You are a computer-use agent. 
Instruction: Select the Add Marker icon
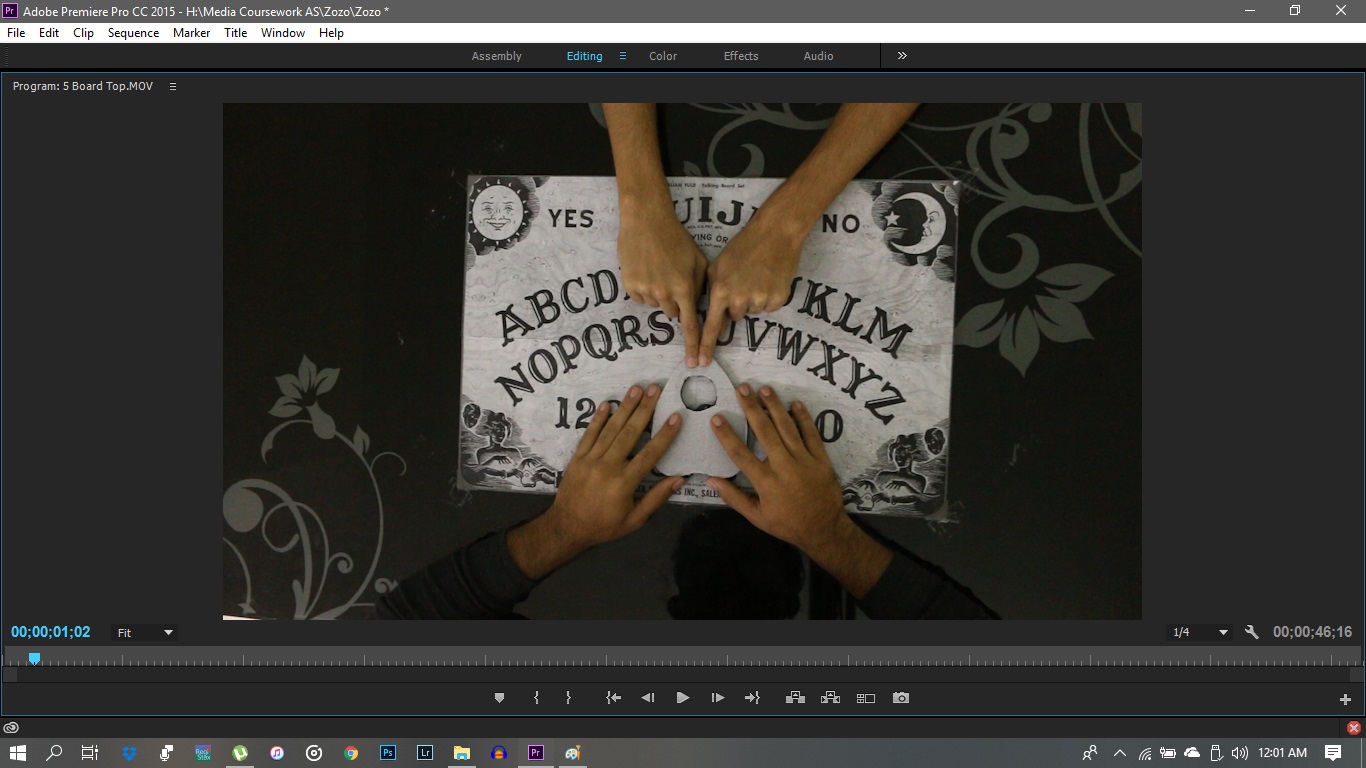[x=499, y=697]
